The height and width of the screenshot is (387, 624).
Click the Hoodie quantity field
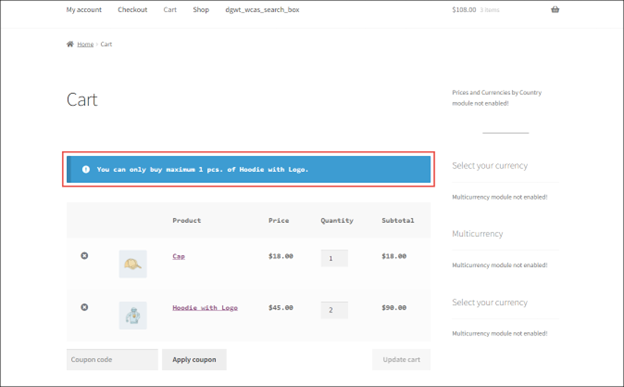[334, 310]
